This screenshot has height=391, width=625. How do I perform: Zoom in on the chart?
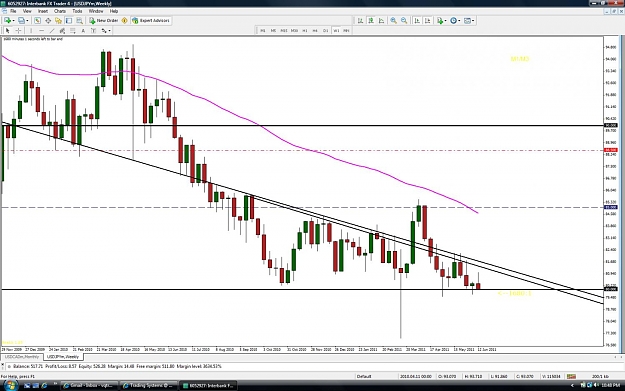(393, 20)
